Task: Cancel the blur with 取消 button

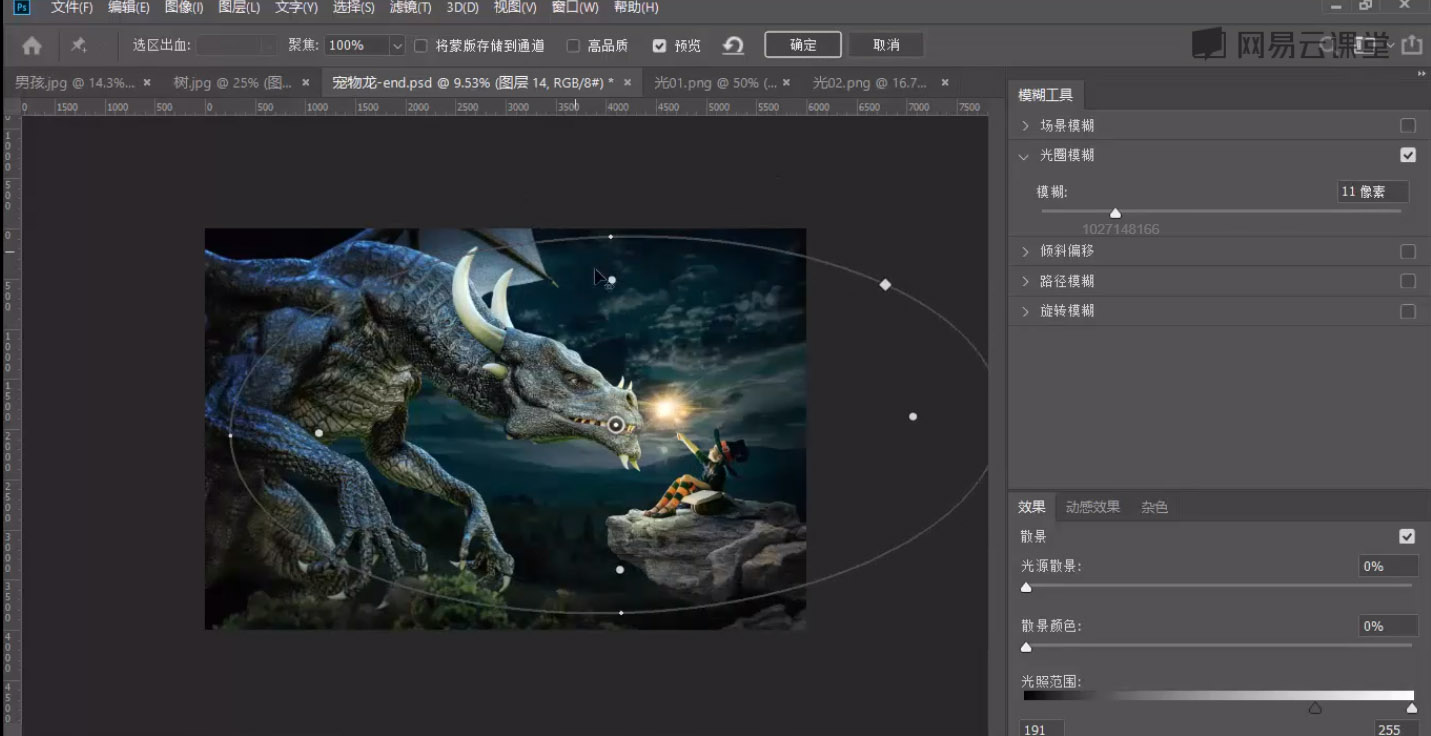Action: coord(886,45)
